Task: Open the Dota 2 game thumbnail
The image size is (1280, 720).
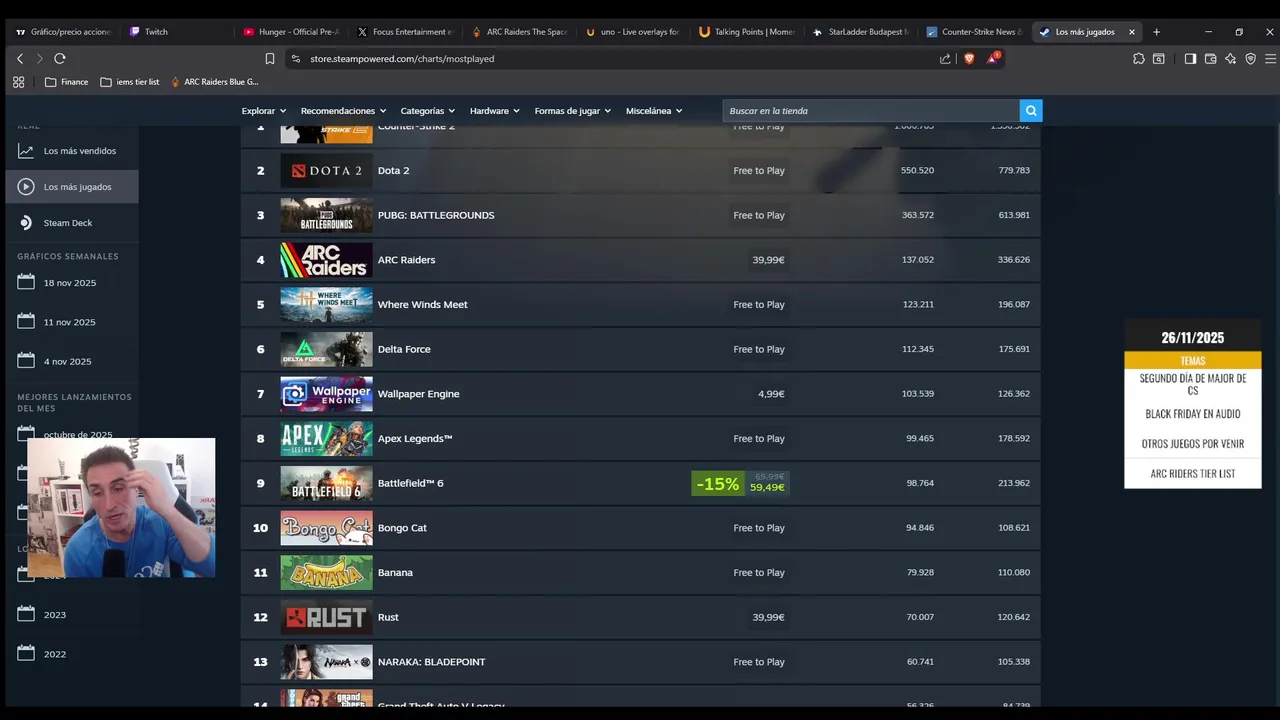Action: click(x=326, y=171)
